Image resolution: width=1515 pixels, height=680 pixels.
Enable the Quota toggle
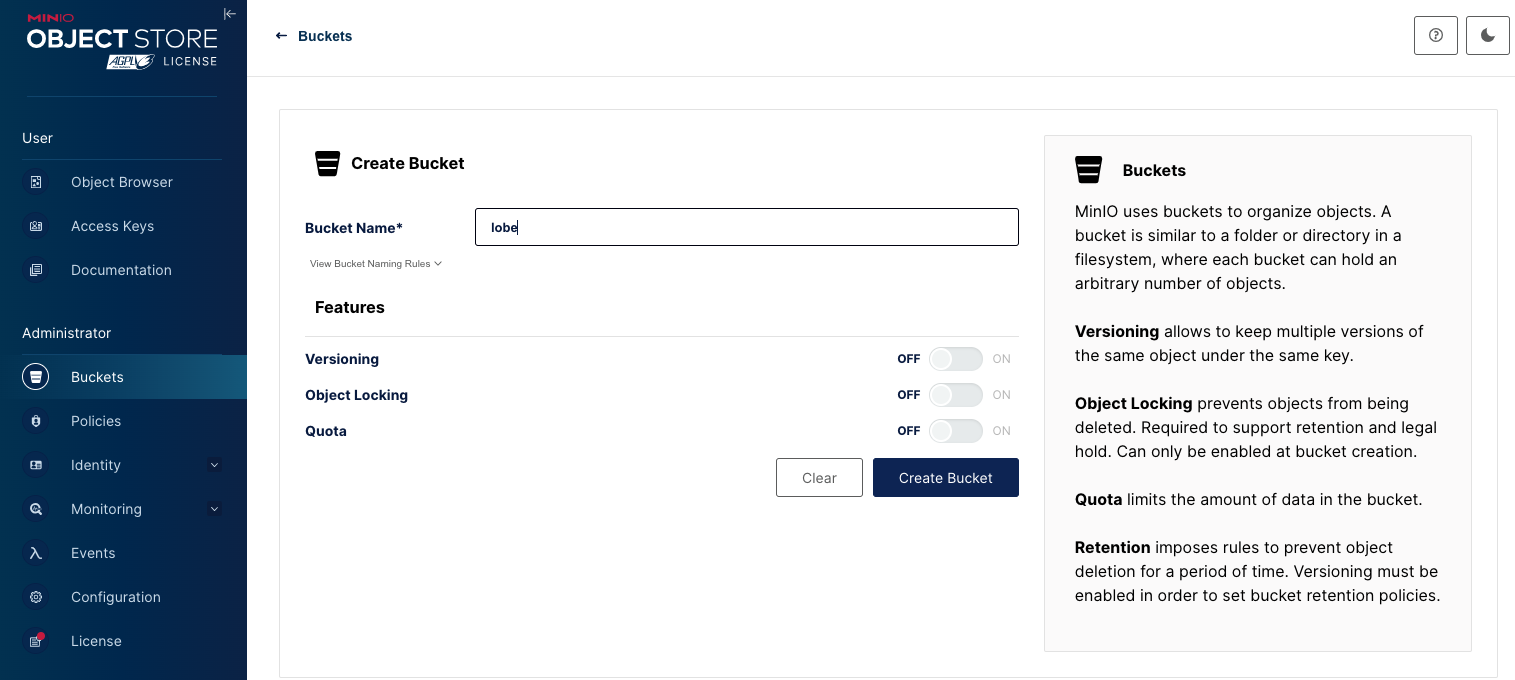click(x=955, y=431)
